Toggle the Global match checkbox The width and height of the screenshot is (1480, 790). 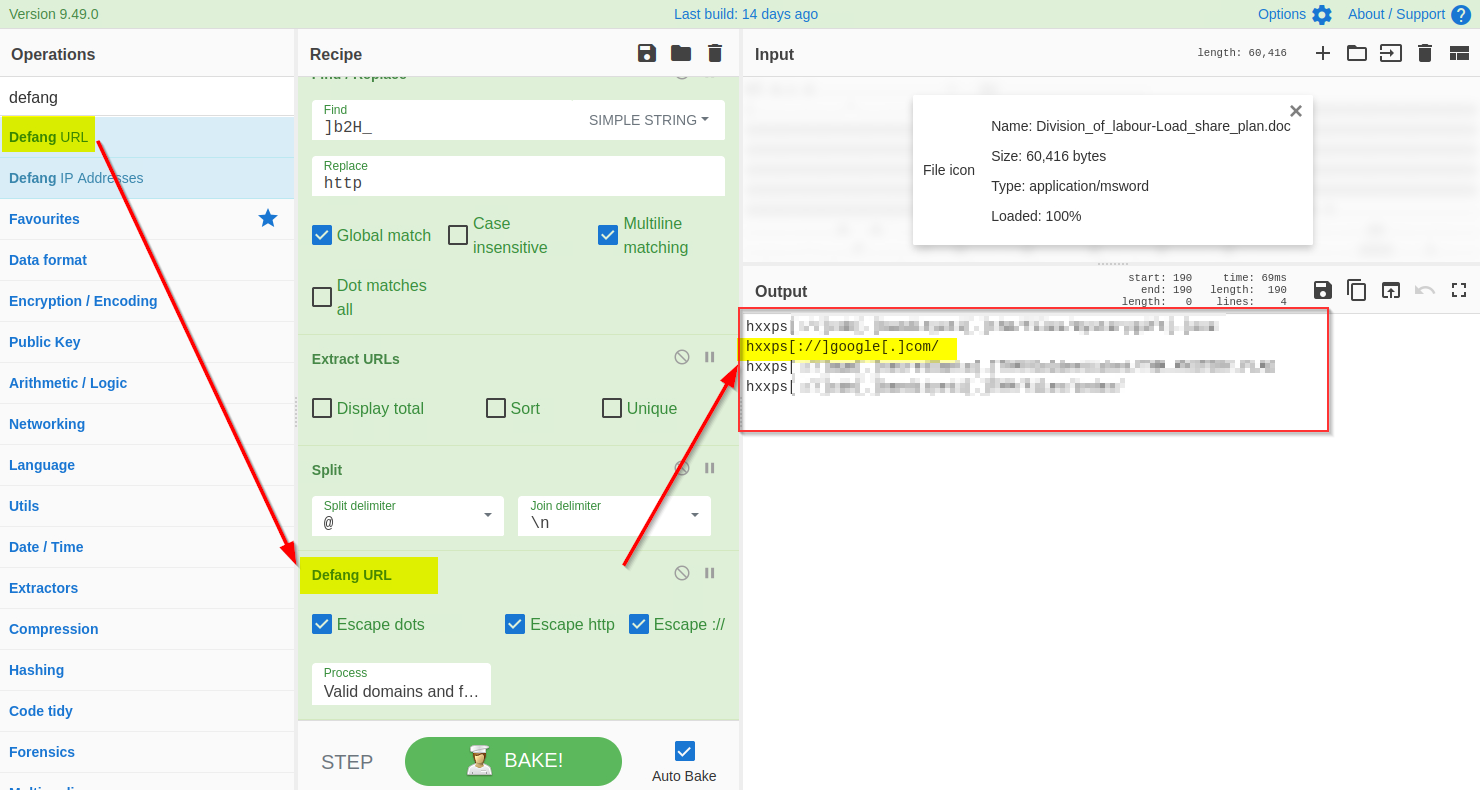point(322,235)
